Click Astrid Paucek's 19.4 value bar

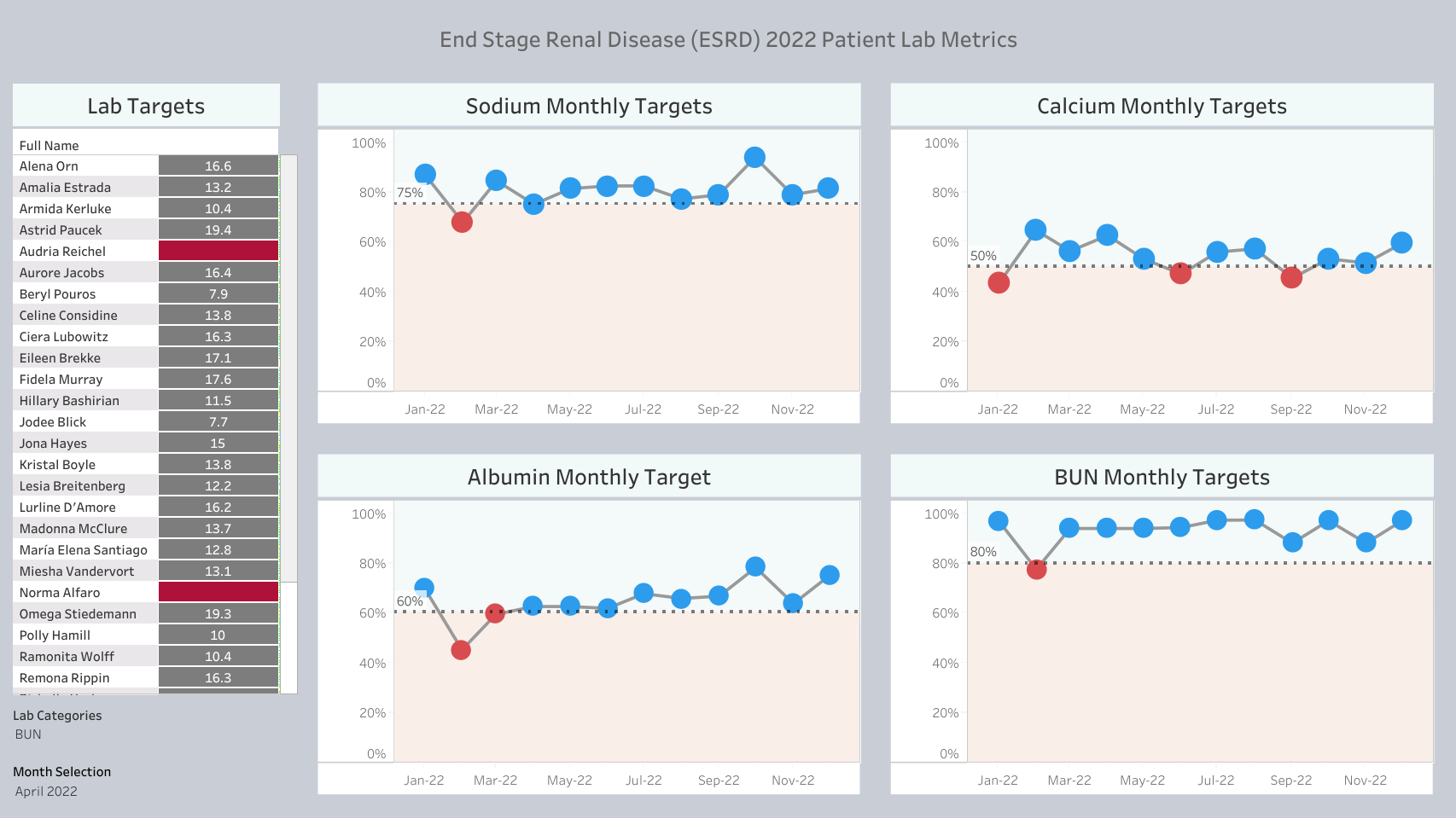218,230
